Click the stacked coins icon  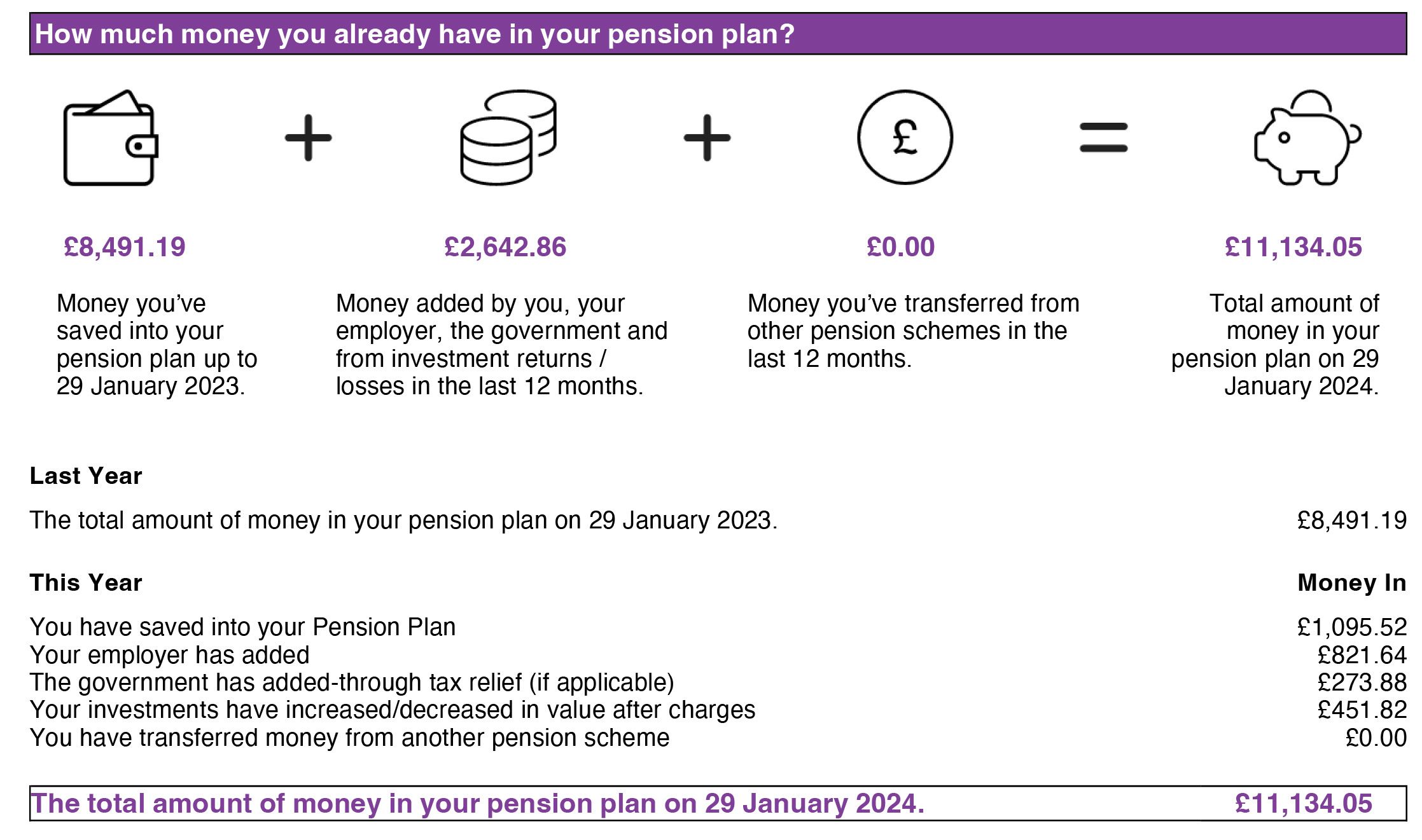(508, 138)
